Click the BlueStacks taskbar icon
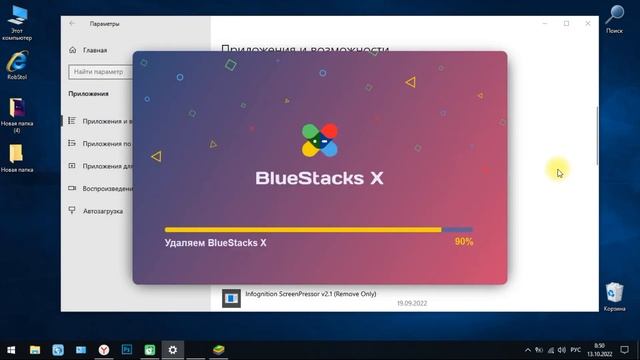The width and height of the screenshot is (640, 360). (x=219, y=350)
